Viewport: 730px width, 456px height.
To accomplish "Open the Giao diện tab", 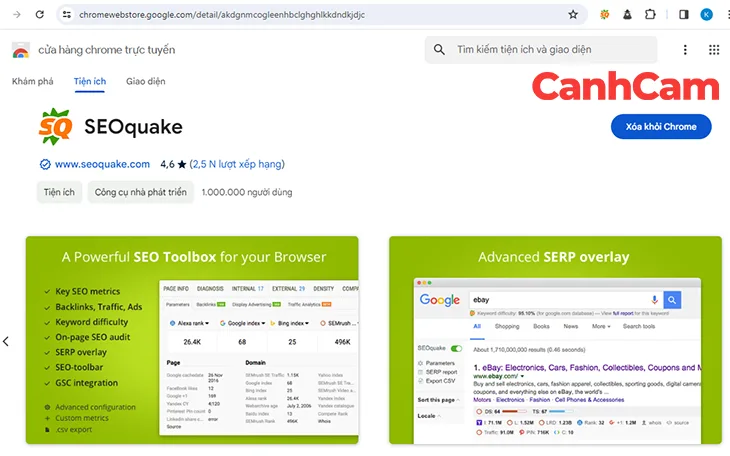I will [x=146, y=82].
